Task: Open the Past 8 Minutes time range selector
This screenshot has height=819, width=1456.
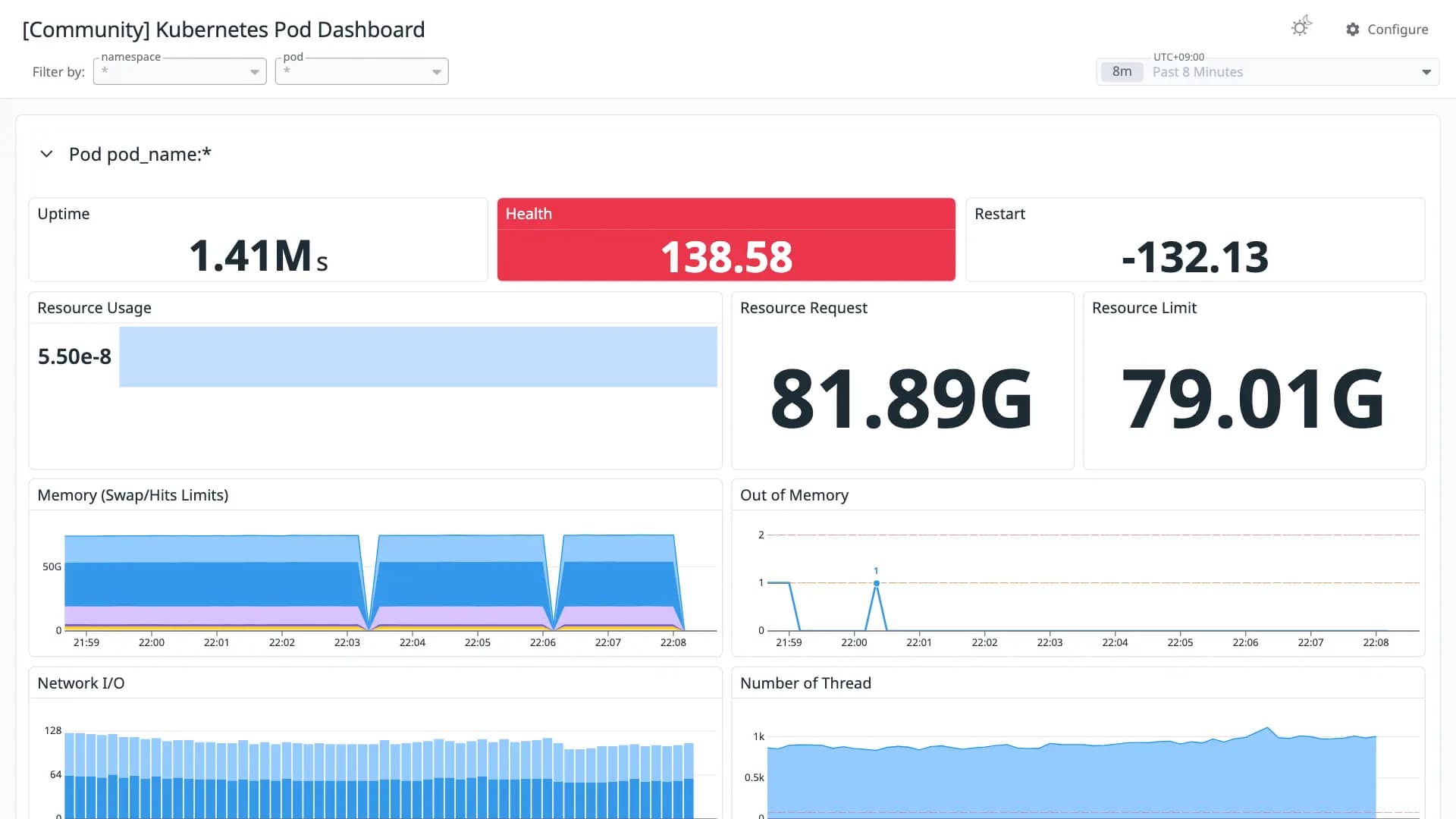Action: (1268, 71)
